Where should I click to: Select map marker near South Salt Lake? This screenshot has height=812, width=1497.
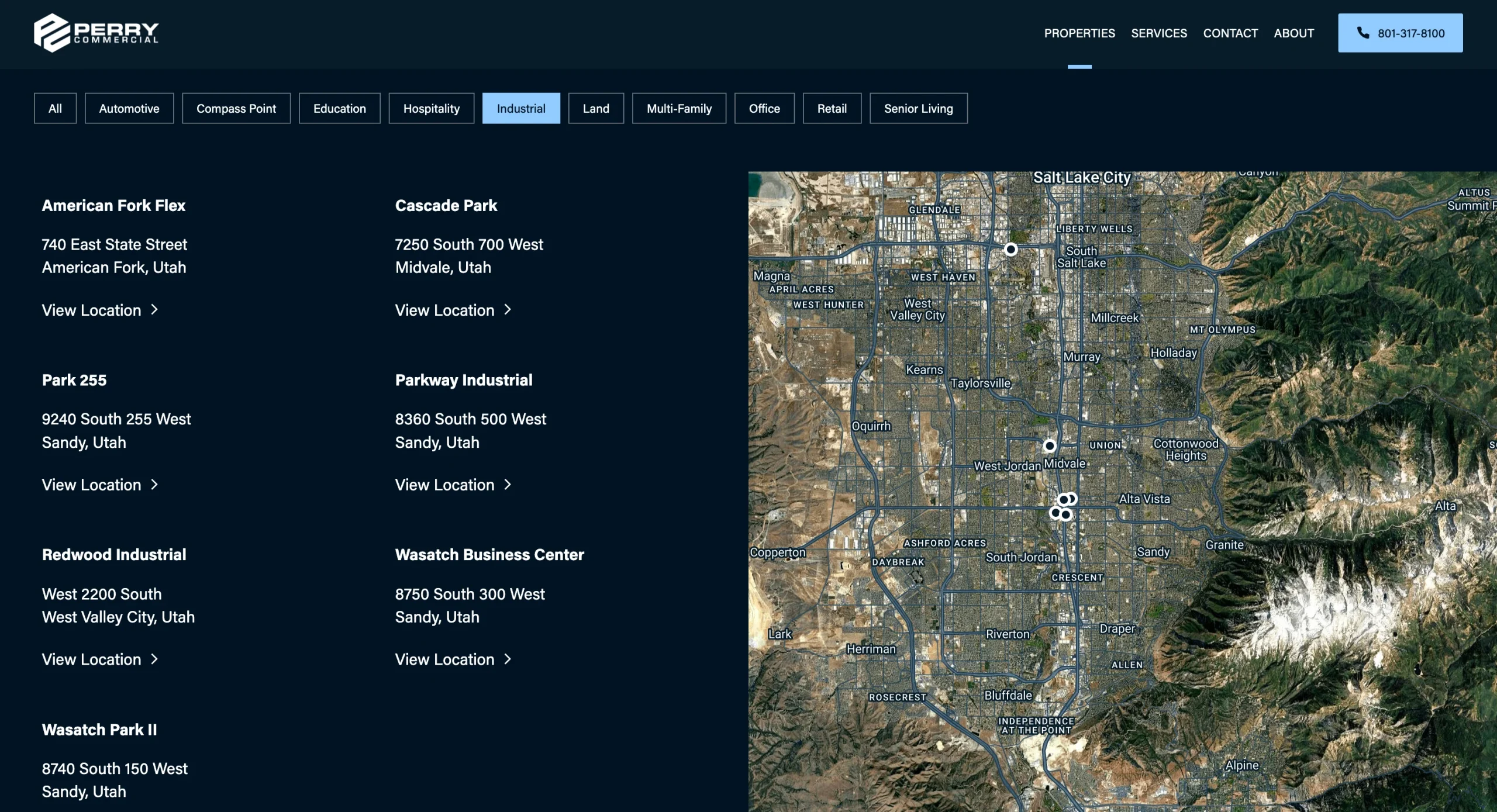coord(1010,250)
